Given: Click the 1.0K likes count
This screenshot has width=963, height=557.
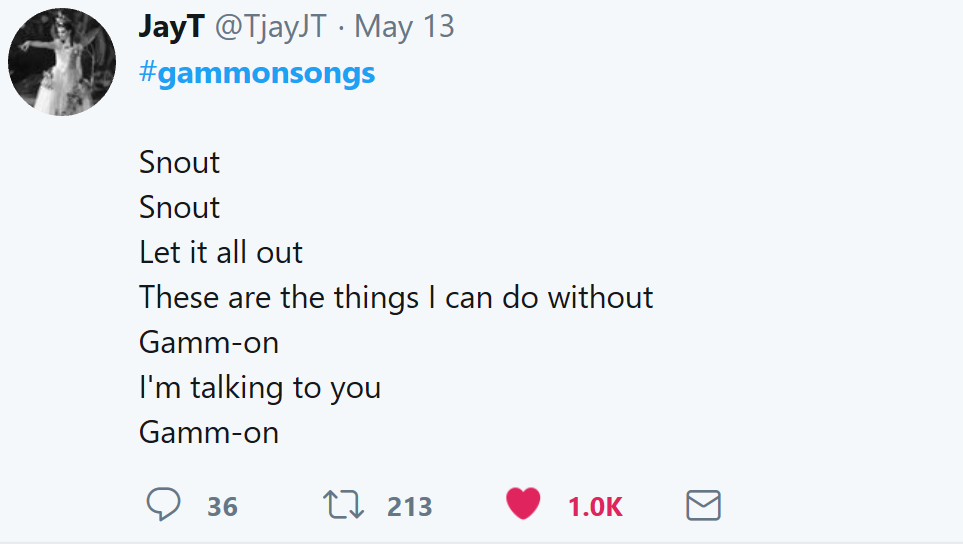Looking at the screenshot, I should tap(595, 507).
